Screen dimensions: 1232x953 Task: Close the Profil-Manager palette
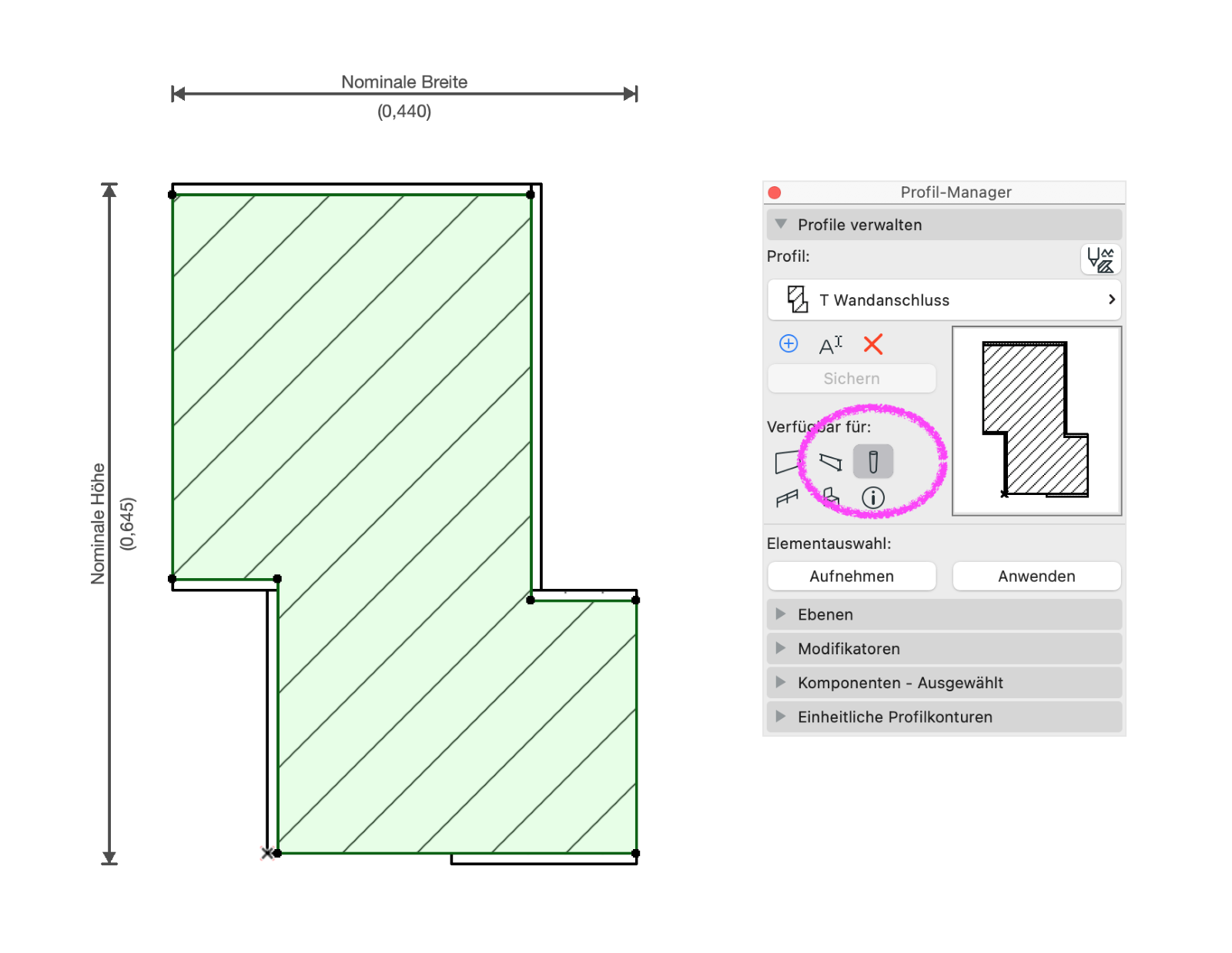coord(775,192)
